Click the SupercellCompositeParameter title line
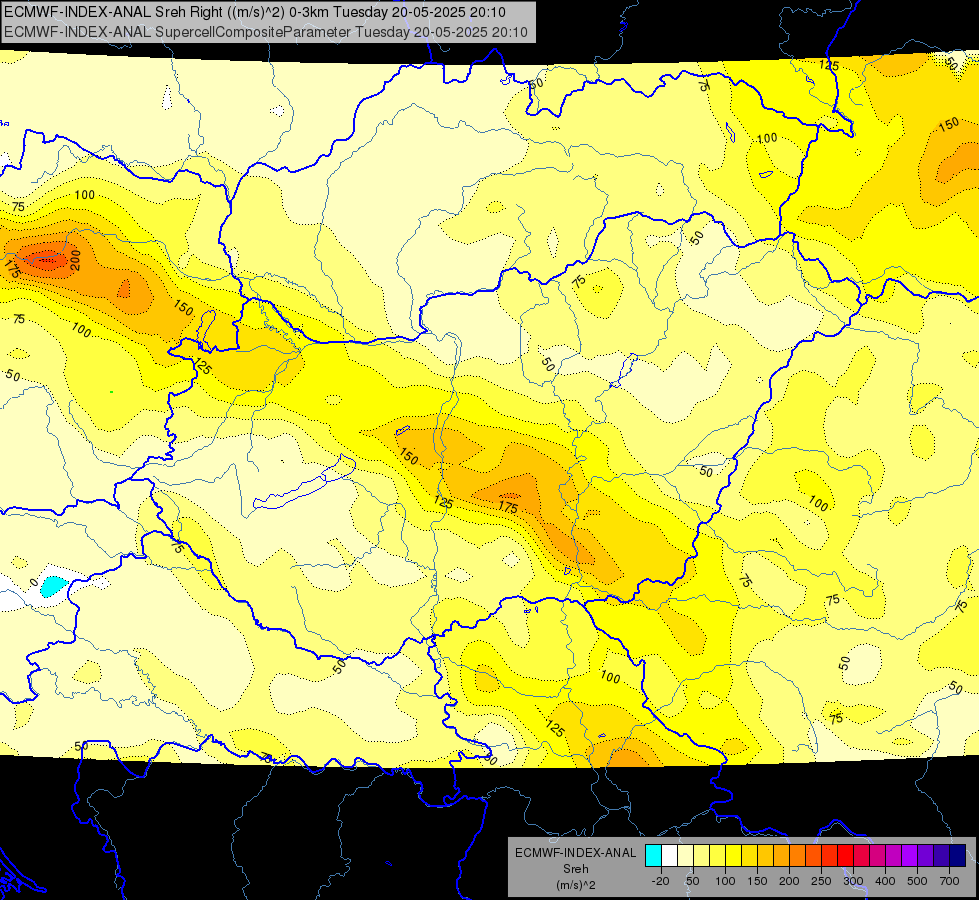This screenshot has height=900, width=979. [x=266, y=32]
